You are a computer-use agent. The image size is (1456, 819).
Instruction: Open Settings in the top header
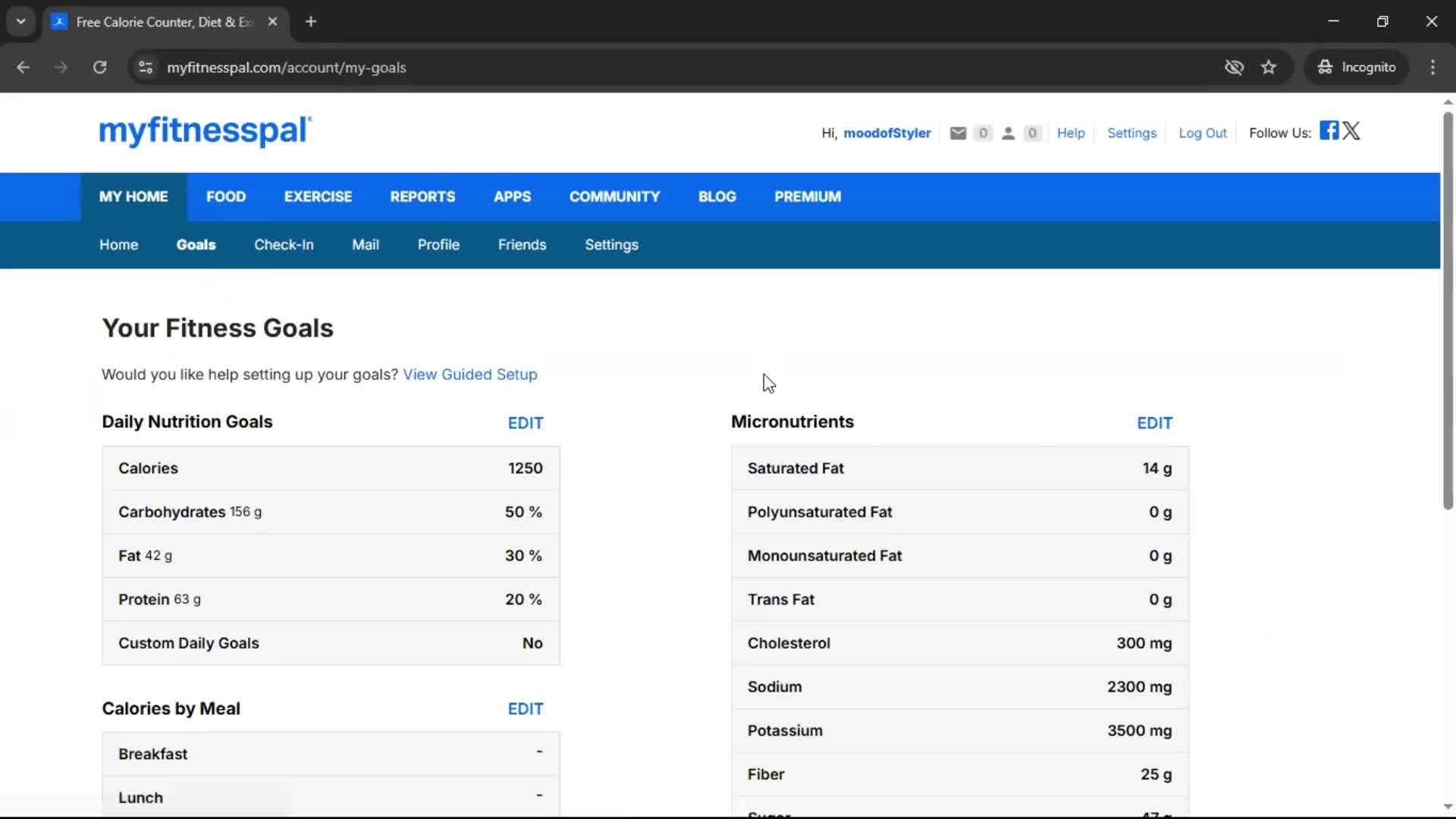point(1131,133)
